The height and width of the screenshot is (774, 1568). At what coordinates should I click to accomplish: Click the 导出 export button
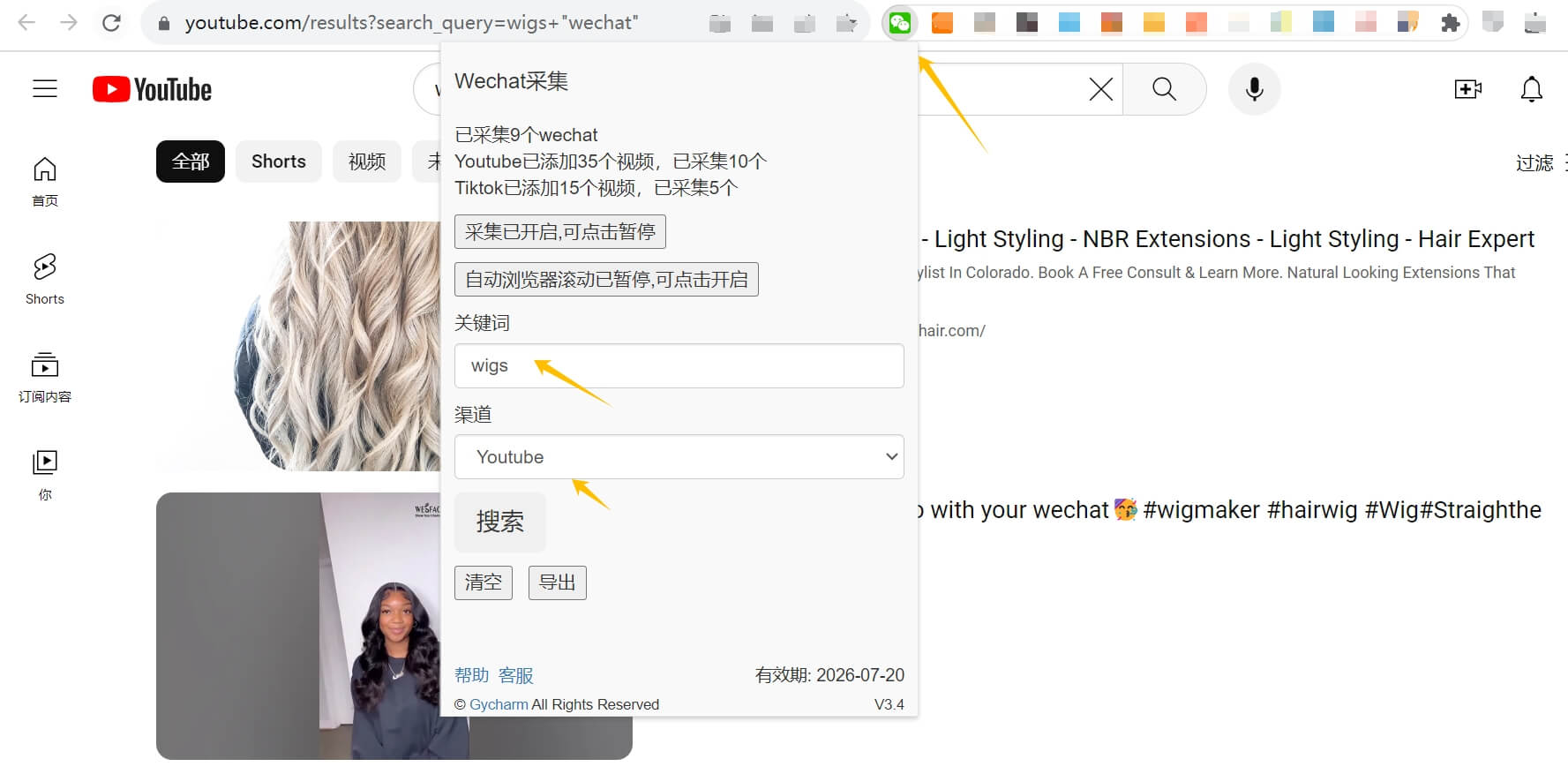(x=558, y=582)
